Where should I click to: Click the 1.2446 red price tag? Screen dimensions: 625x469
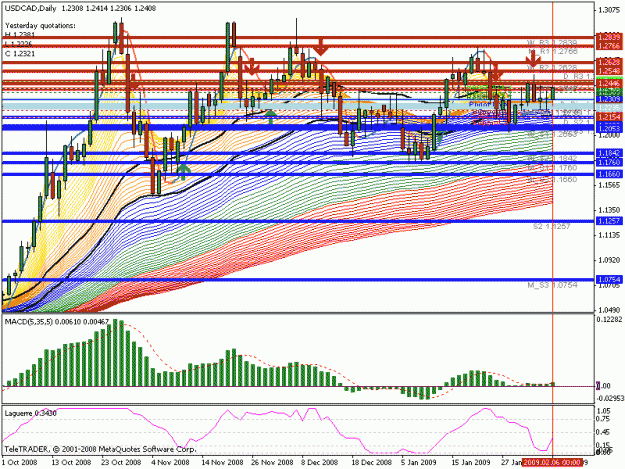(x=609, y=83)
